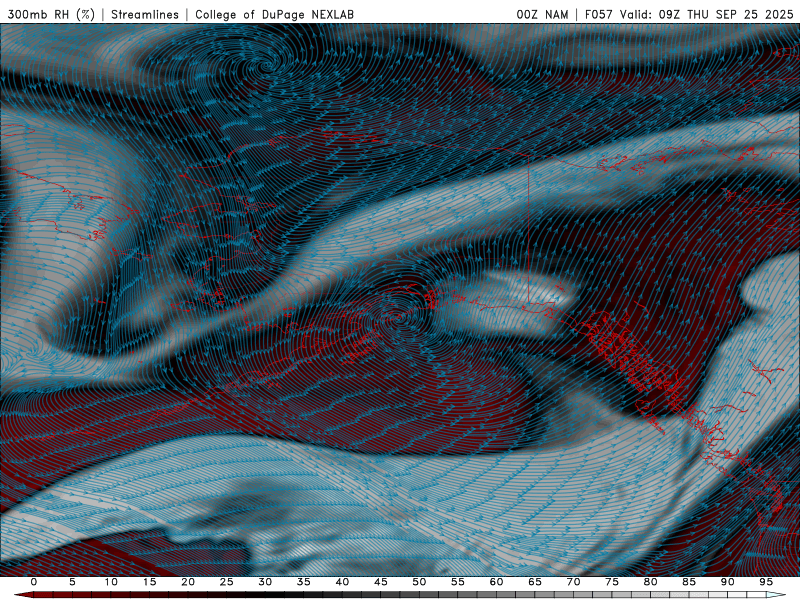The height and width of the screenshot is (600, 800).
Task: Select the "00Z NAM" model run label
Action: [x=542, y=15]
